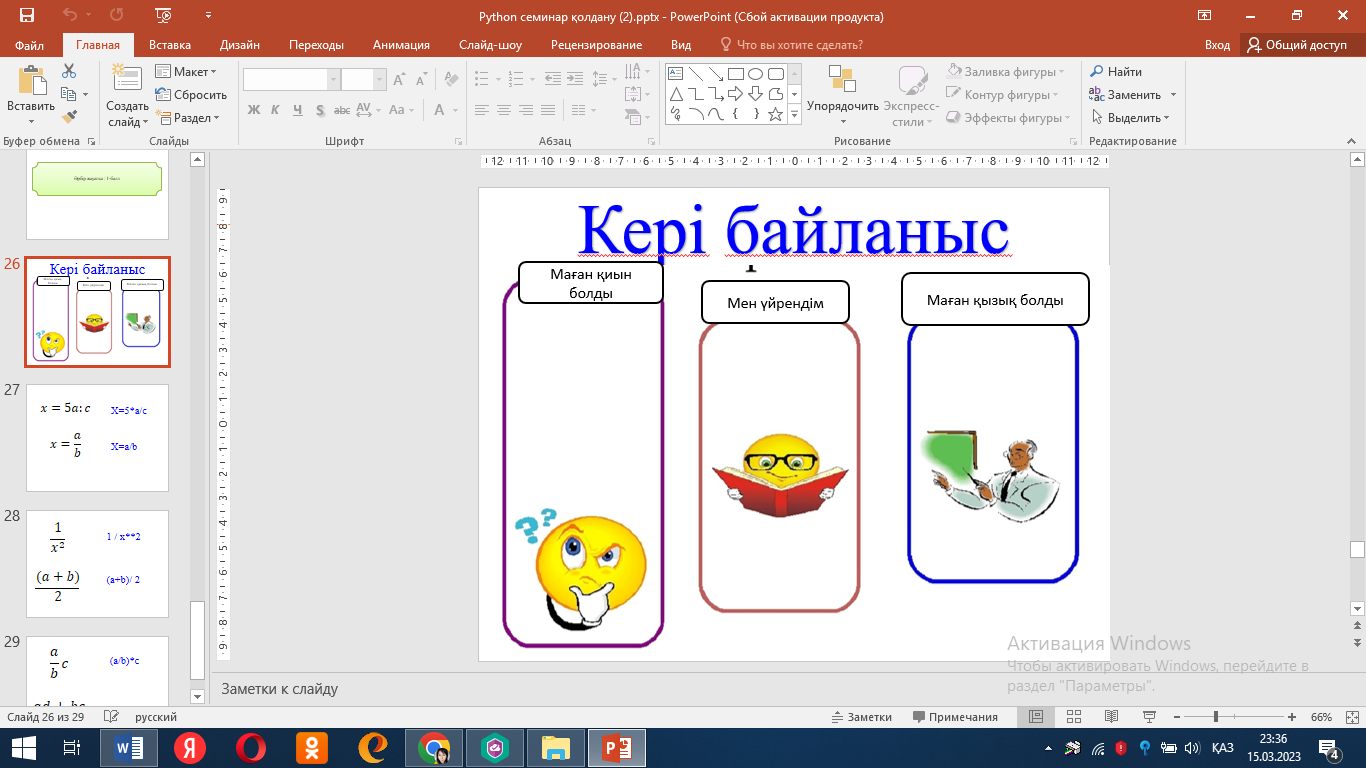The image size is (1366, 768).
Task: Start slideshow from status bar icon
Action: pyautogui.click(x=1147, y=717)
